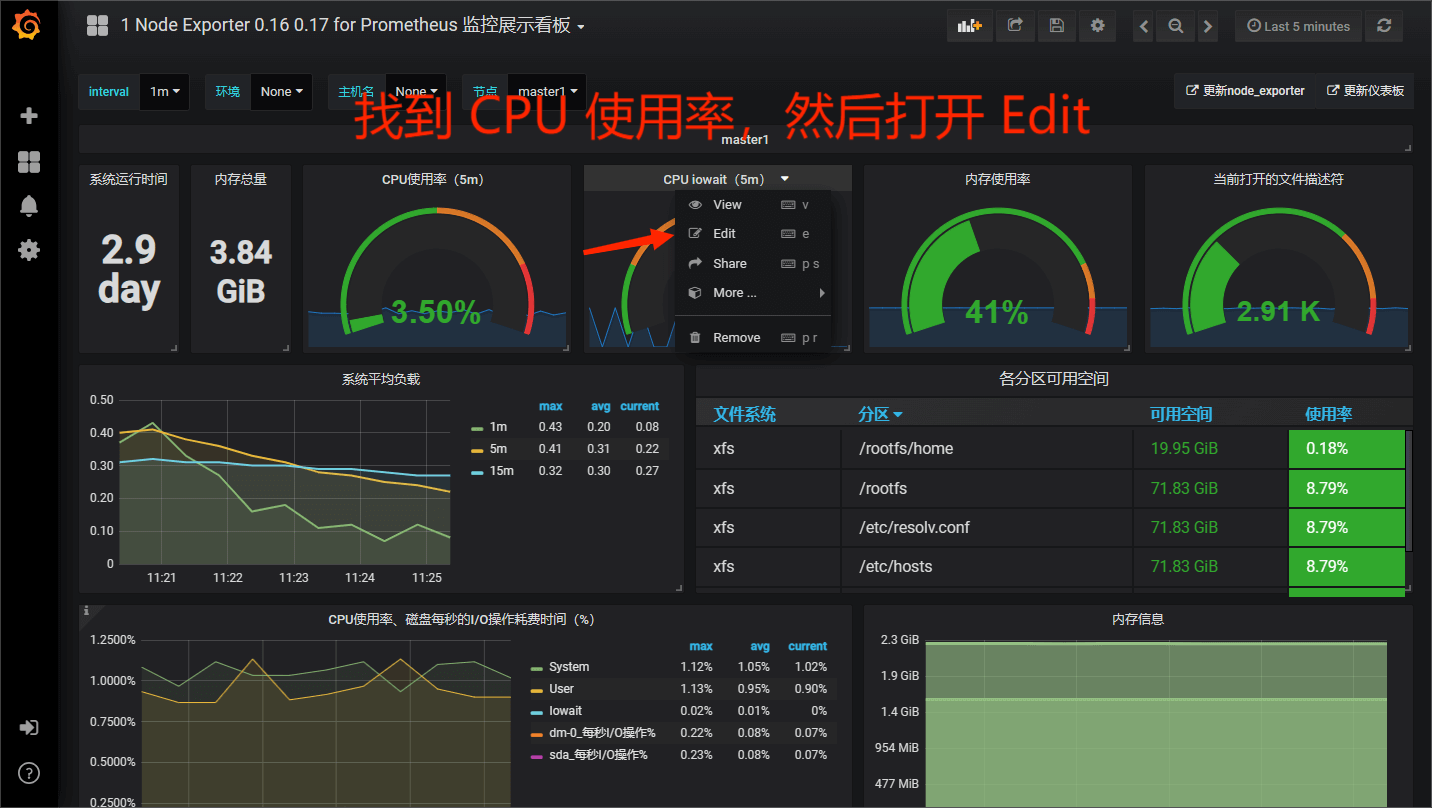This screenshot has width=1432, height=808.
Task: Shift time range forward with right arrow
Action: (1208, 27)
